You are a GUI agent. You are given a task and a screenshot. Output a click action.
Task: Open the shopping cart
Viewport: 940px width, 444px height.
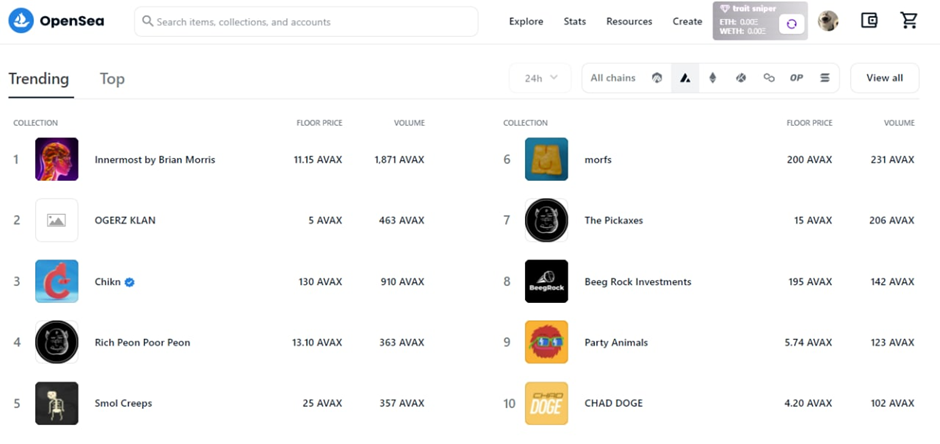pyautogui.click(x=909, y=20)
